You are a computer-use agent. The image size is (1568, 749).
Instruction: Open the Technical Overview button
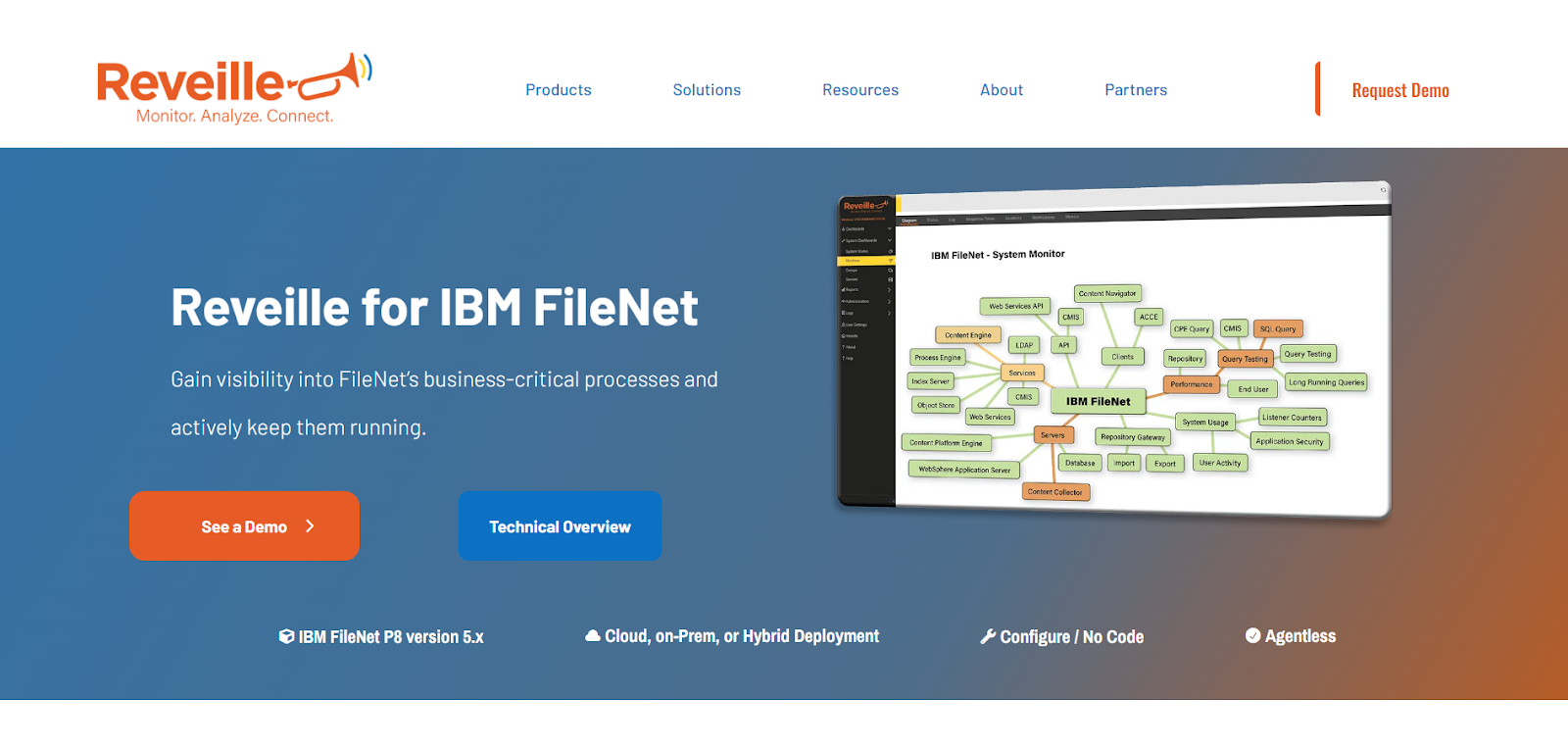click(x=560, y=526)
